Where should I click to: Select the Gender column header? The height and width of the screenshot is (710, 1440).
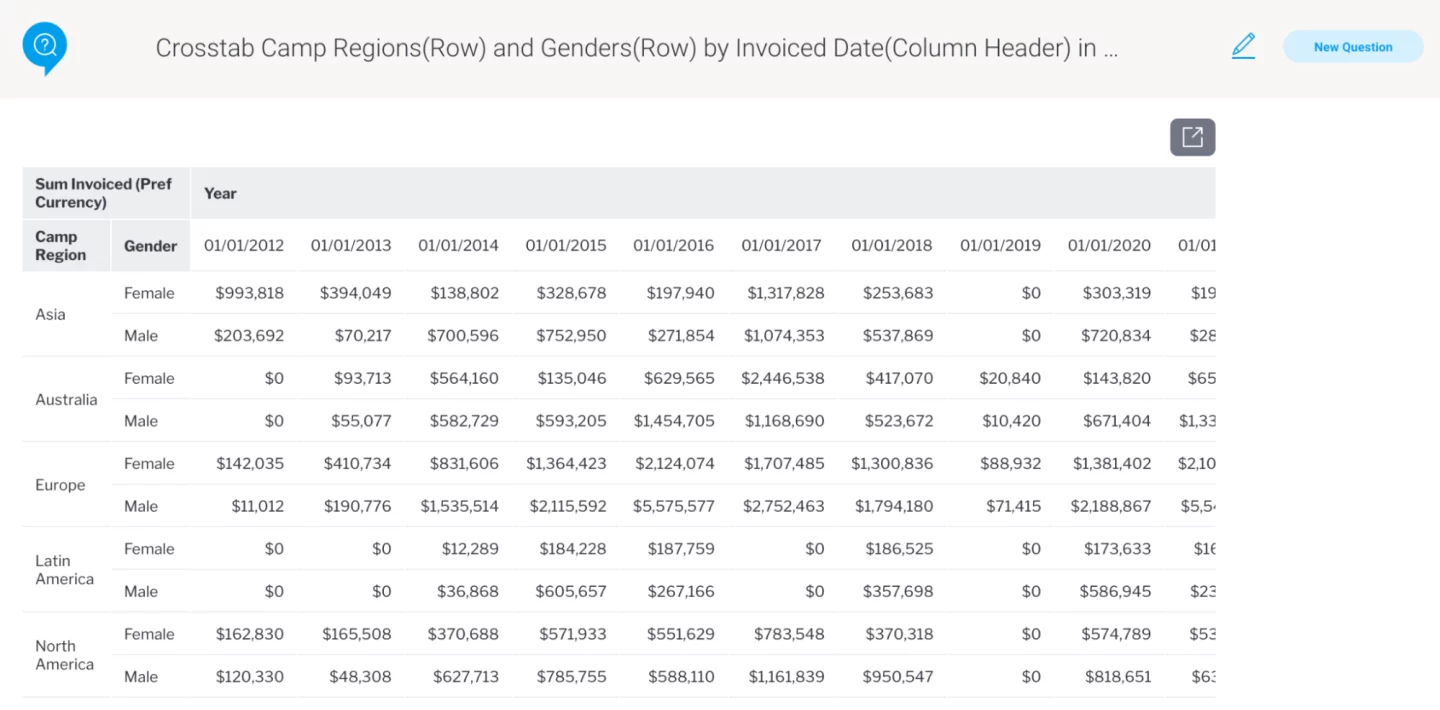pyautogui.click(x=150, y=246)
